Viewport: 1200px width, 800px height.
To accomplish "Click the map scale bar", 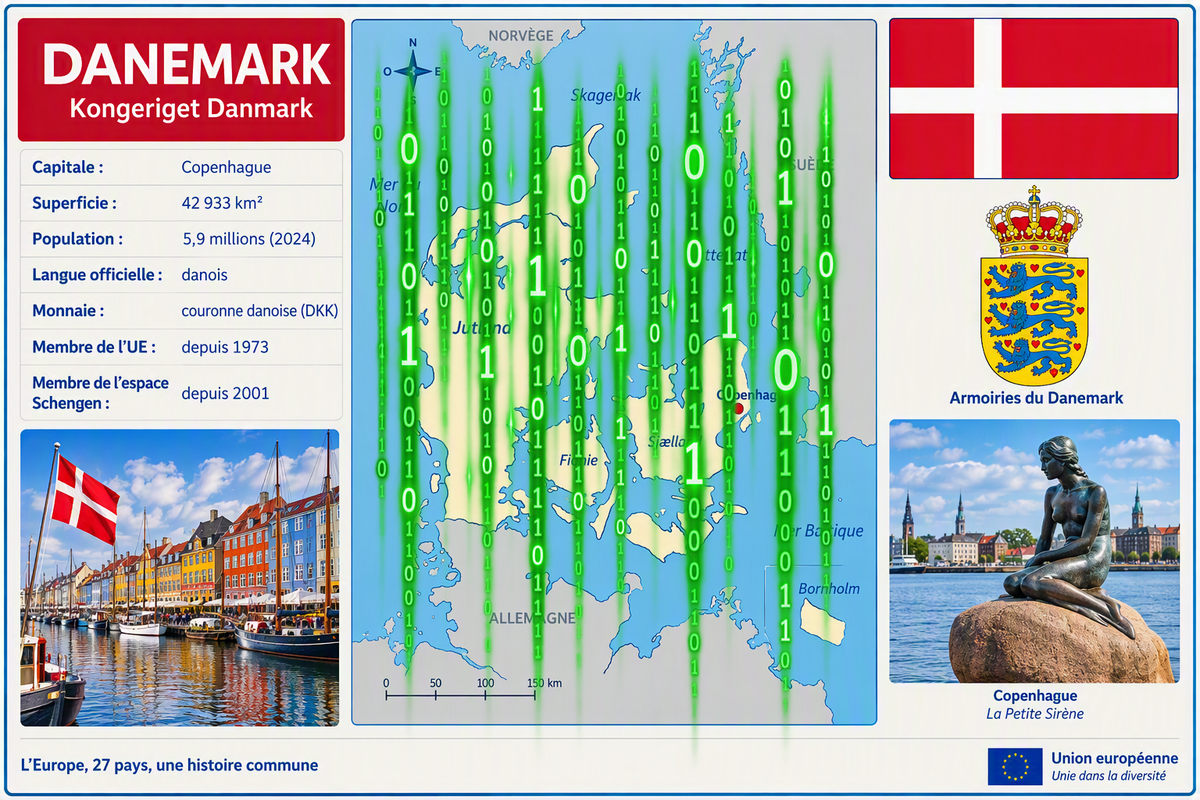I will point(473,688).
